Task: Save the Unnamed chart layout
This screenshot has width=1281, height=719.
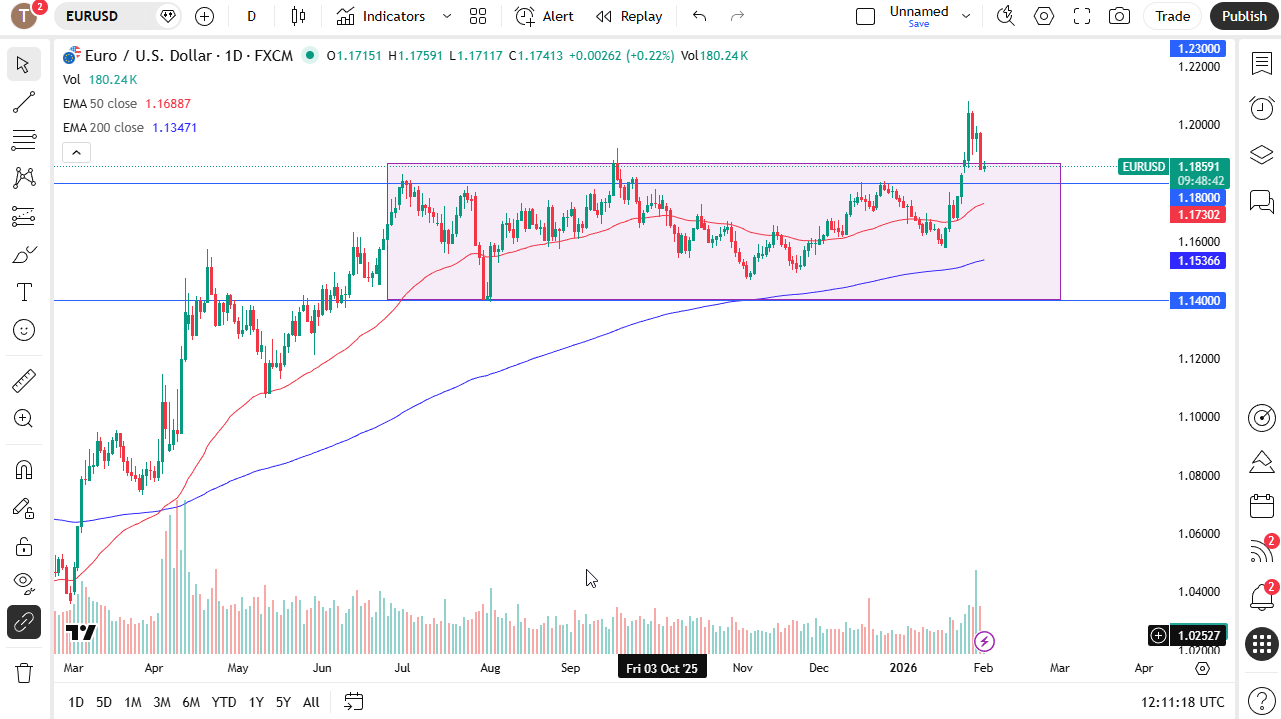Action: coord(919,16)
